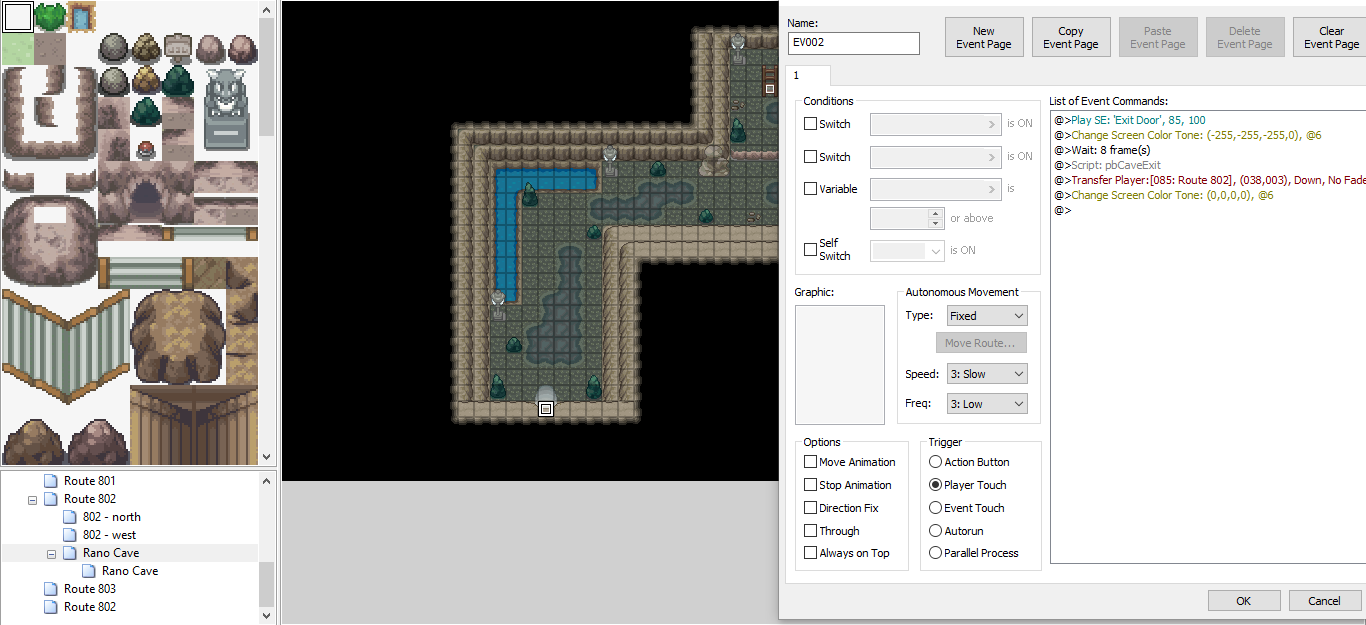
Task: Toggle the Direction Fix checkbox
Action: click(810, 508)
